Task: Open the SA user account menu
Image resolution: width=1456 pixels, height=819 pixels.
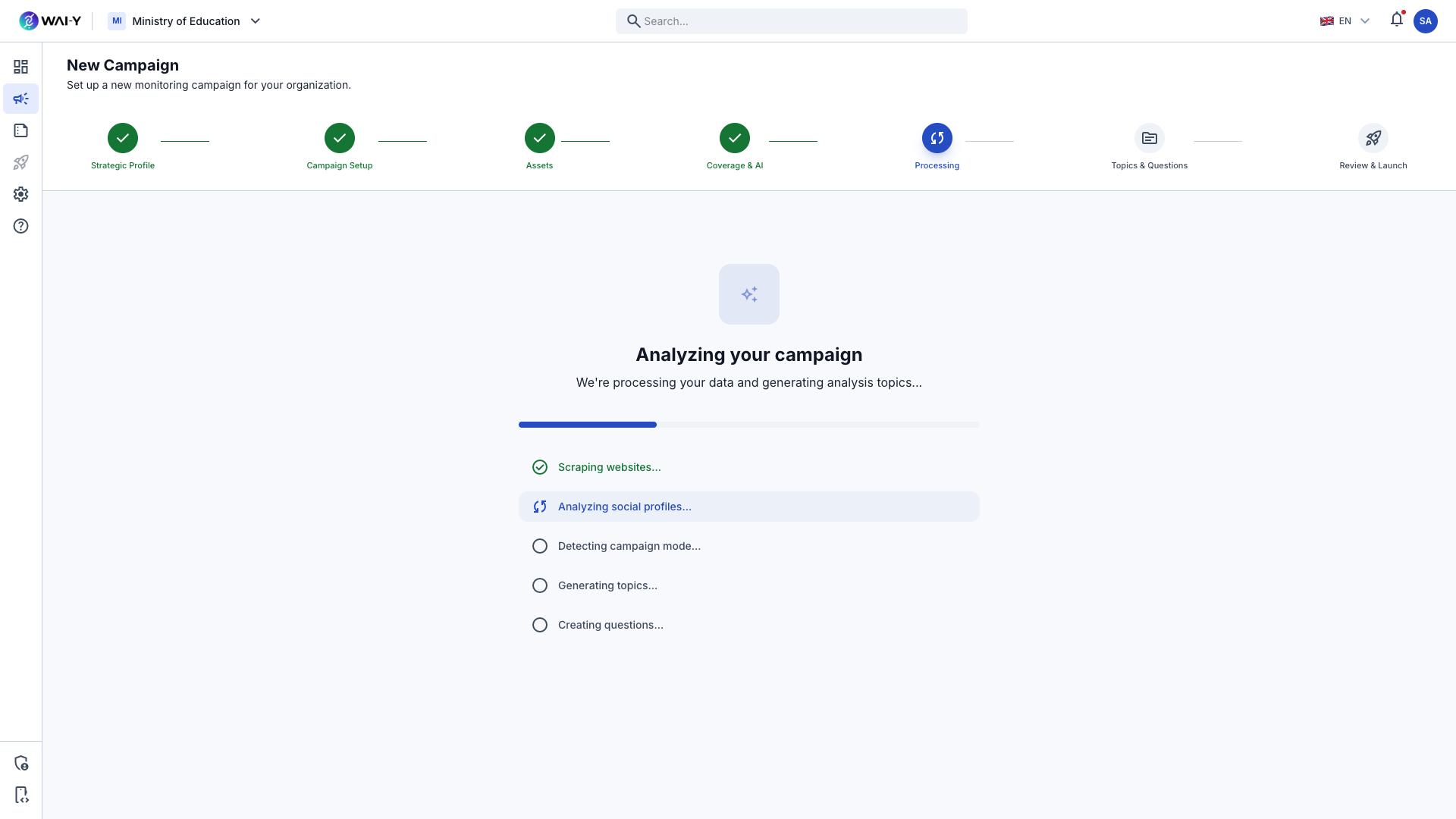Action: [1426, 20]
